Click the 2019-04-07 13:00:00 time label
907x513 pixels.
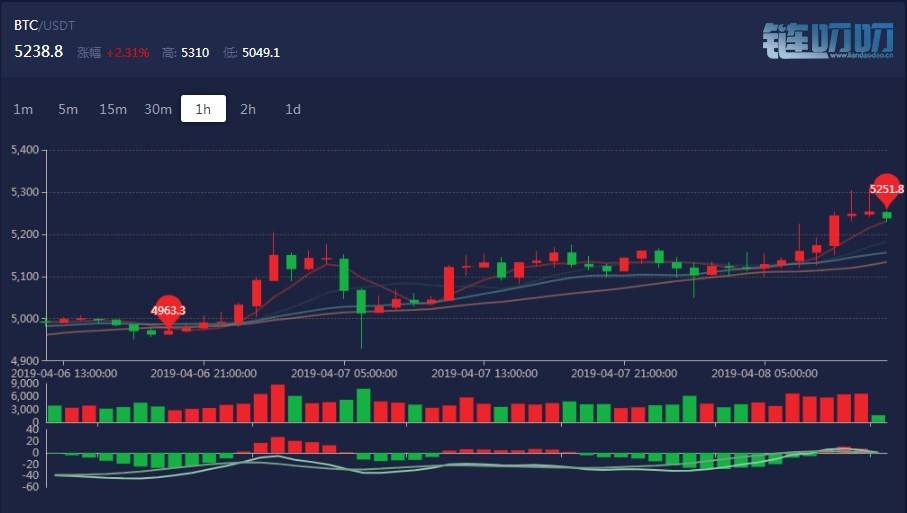(484, 374)
